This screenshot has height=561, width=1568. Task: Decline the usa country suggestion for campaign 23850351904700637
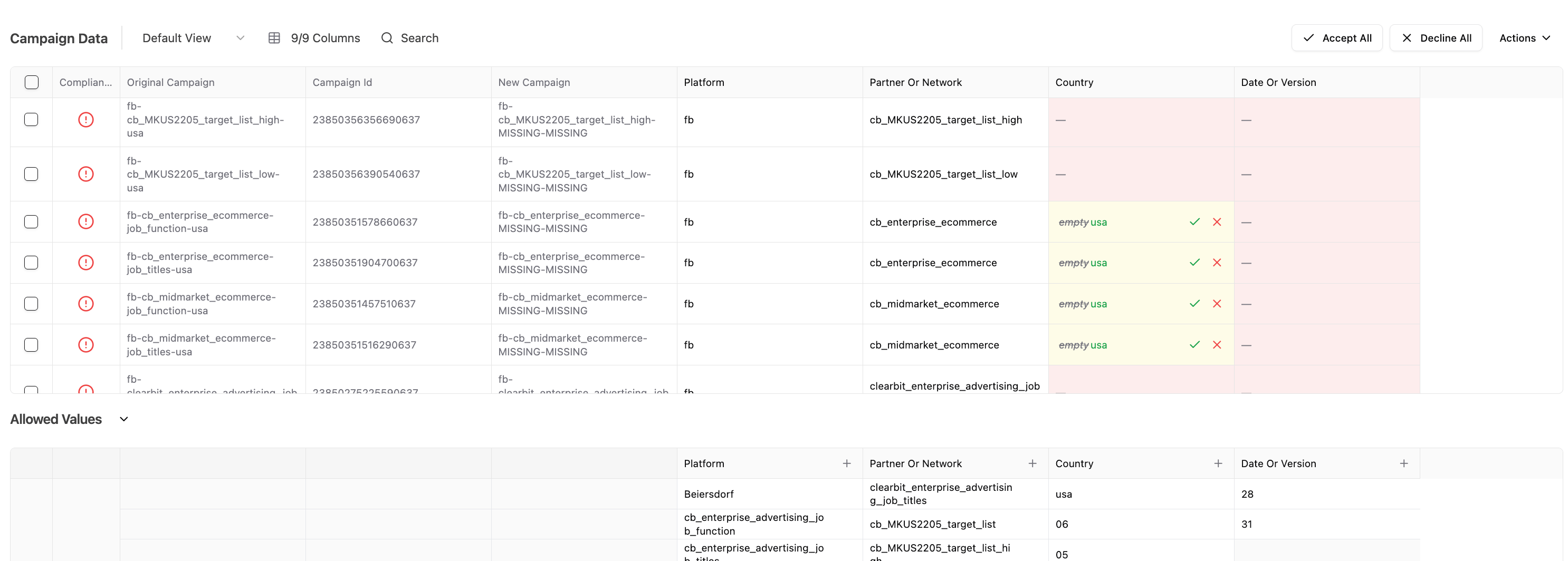point(1217,263)
